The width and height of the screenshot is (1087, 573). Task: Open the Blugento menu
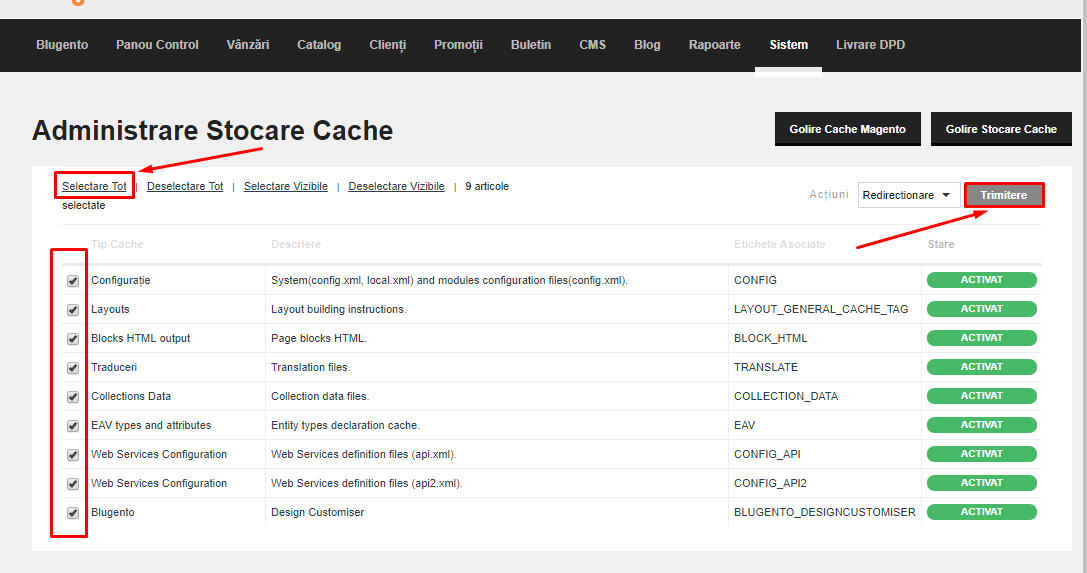click(x=62, y=45)
